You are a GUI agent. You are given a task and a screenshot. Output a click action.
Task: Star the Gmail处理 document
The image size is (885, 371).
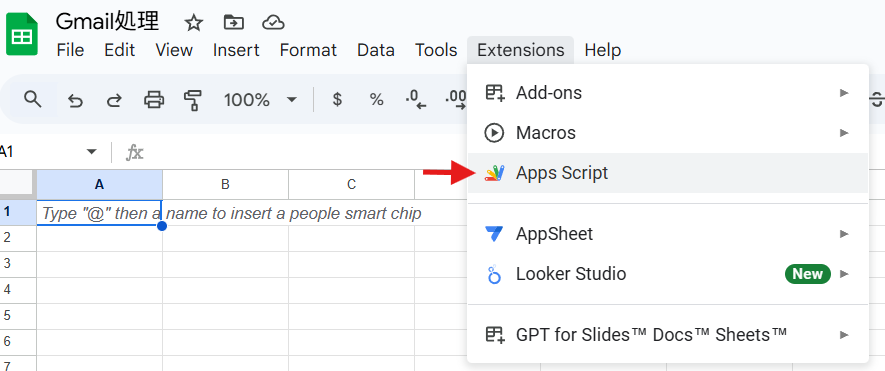tap(194, 23)
